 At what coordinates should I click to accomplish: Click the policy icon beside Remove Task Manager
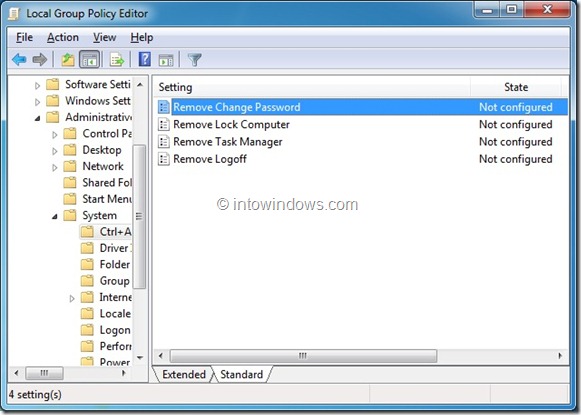(164, 142)
